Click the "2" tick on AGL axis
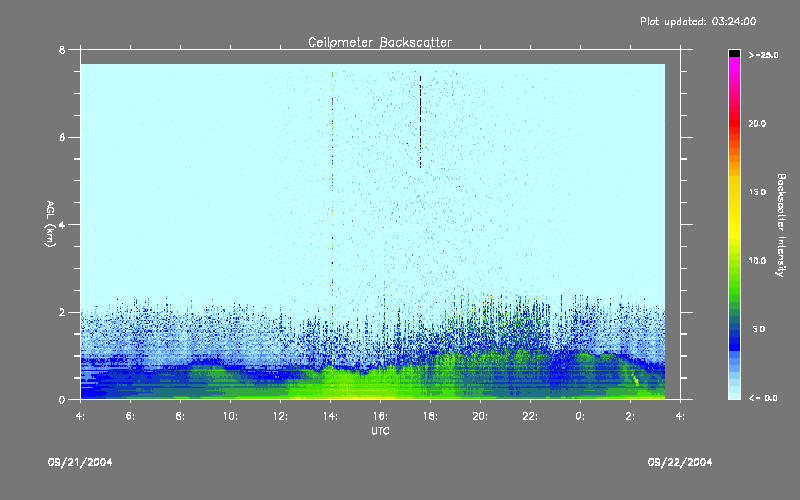Image resolution: width=800 pixels, height=500 pixels. click(62, 312)
